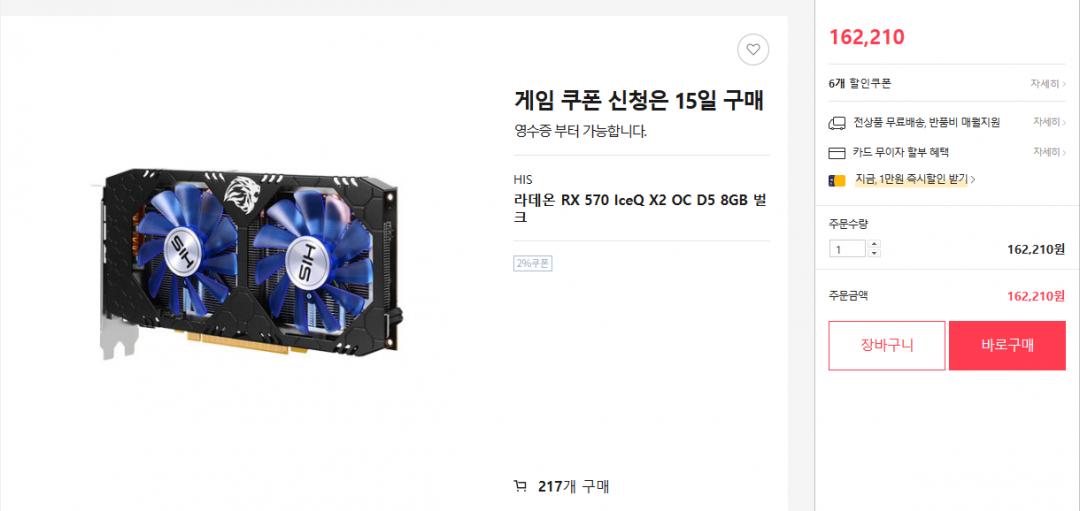Open the HIS brand link
The width and height of the screenshot is (1080, 511).
(x=523, y=180)
